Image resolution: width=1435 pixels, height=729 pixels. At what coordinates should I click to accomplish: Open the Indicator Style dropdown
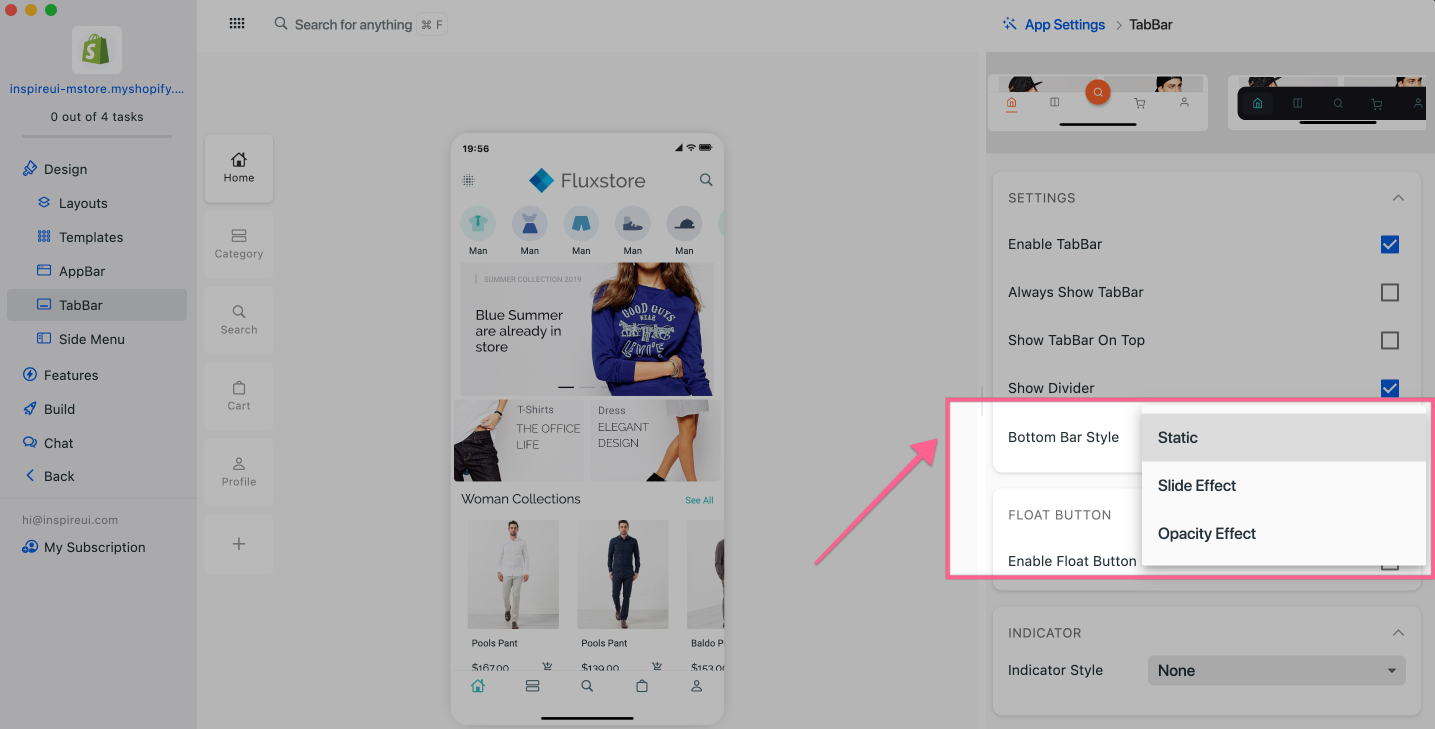point(1276,671)
